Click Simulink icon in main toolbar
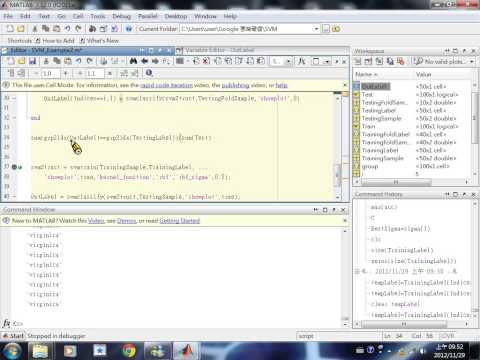 pos(92,29)
